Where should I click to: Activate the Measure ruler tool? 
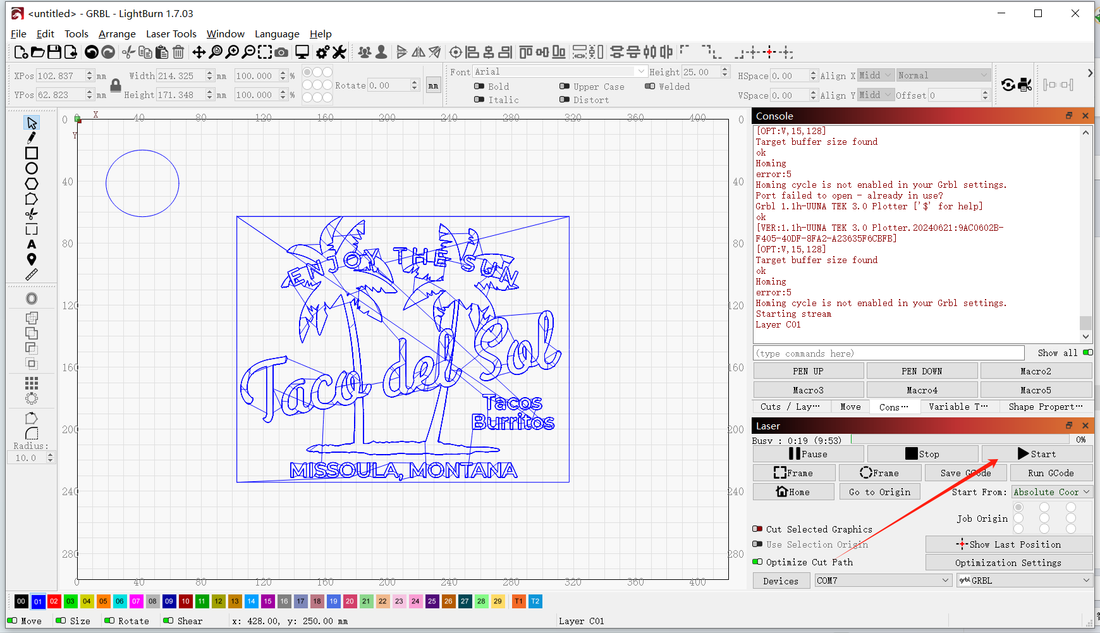click(x=32, y=274)
